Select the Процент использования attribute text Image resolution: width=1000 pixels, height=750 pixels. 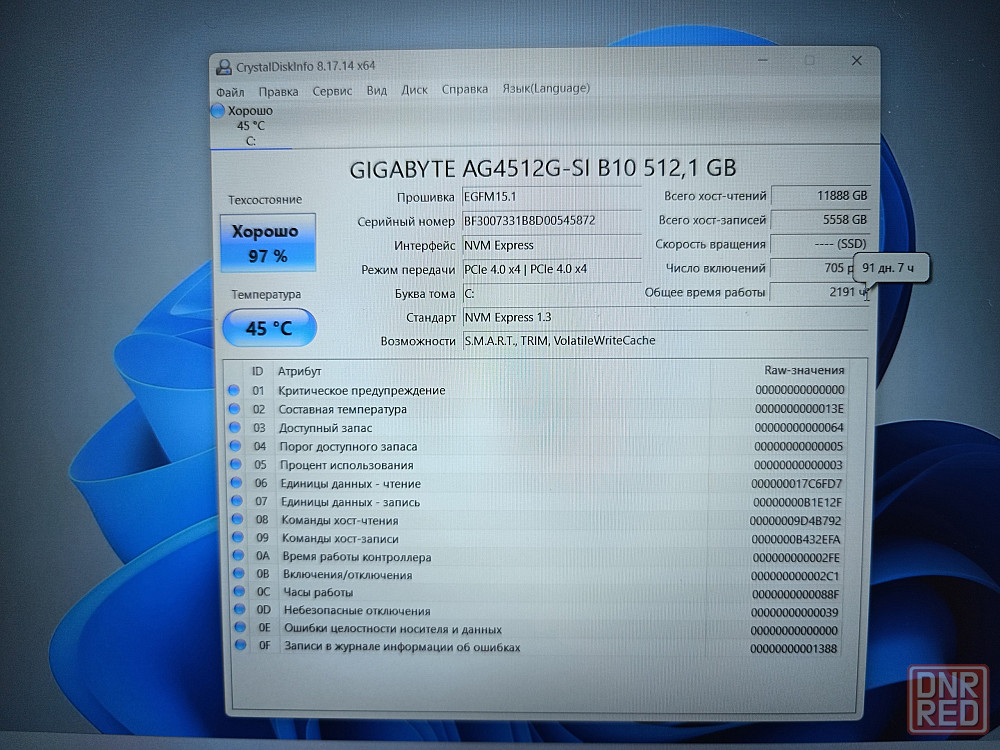point(347,465)
